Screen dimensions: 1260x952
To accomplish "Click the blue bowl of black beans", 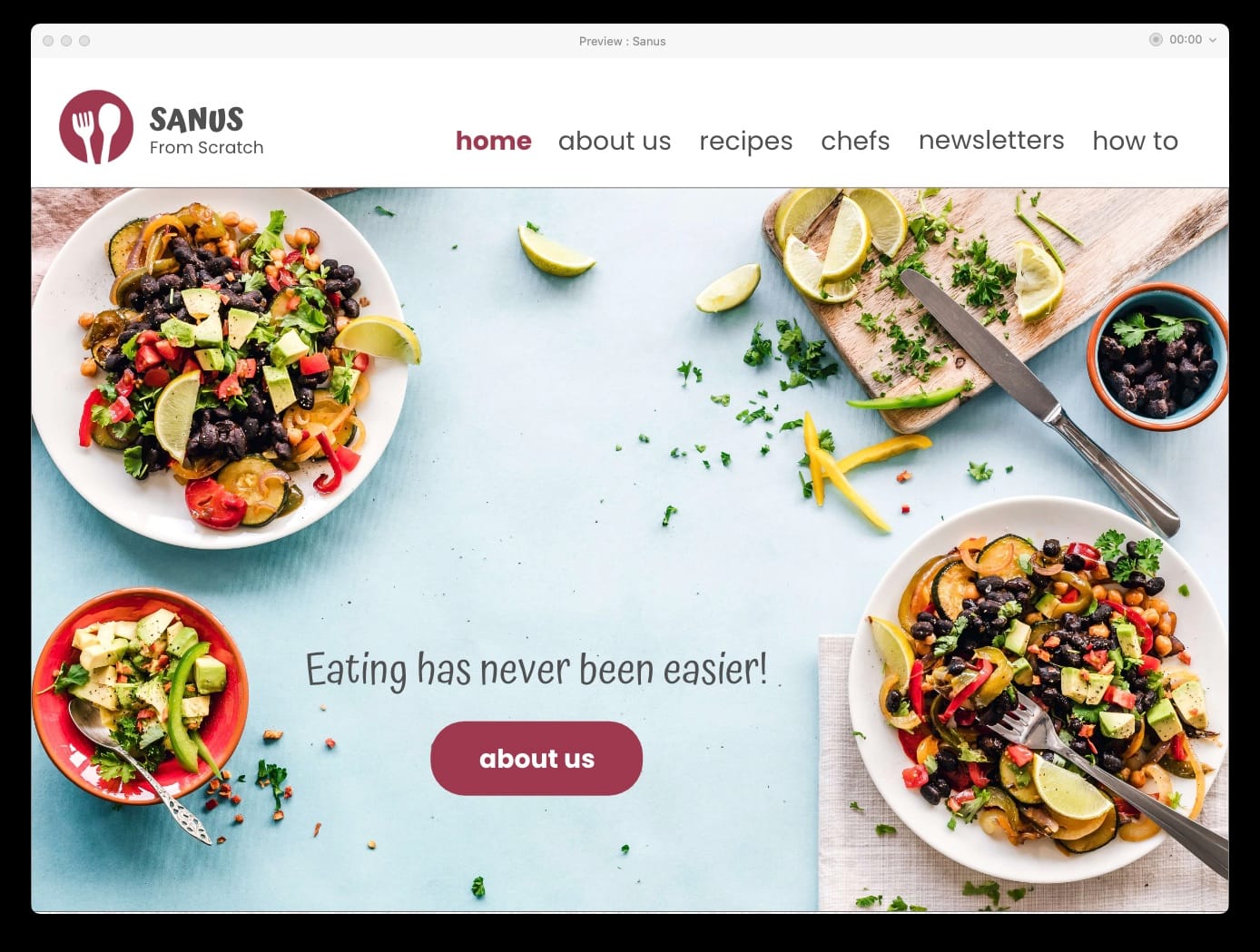I will tap(1157, 358).
